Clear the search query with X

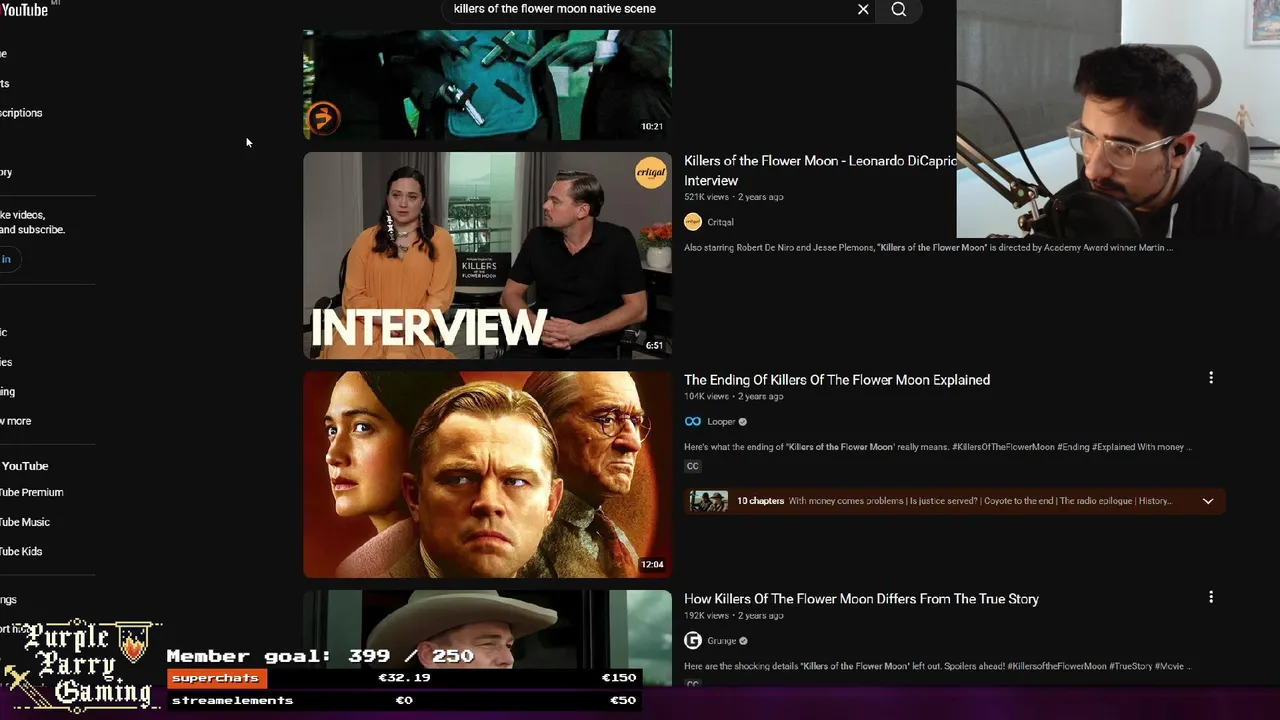pyautogui.click(x=863, y=9)
